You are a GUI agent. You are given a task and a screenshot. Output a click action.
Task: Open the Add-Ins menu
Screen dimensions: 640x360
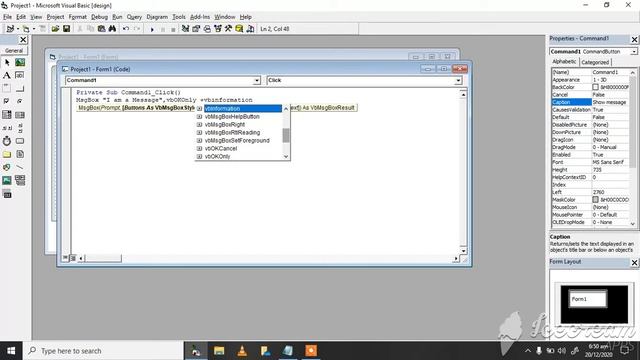(x=200, y=17)
